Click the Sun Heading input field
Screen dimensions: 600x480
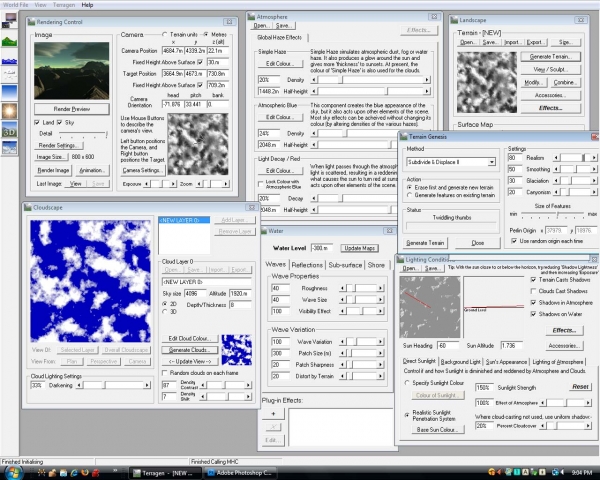tap(448, 346)
